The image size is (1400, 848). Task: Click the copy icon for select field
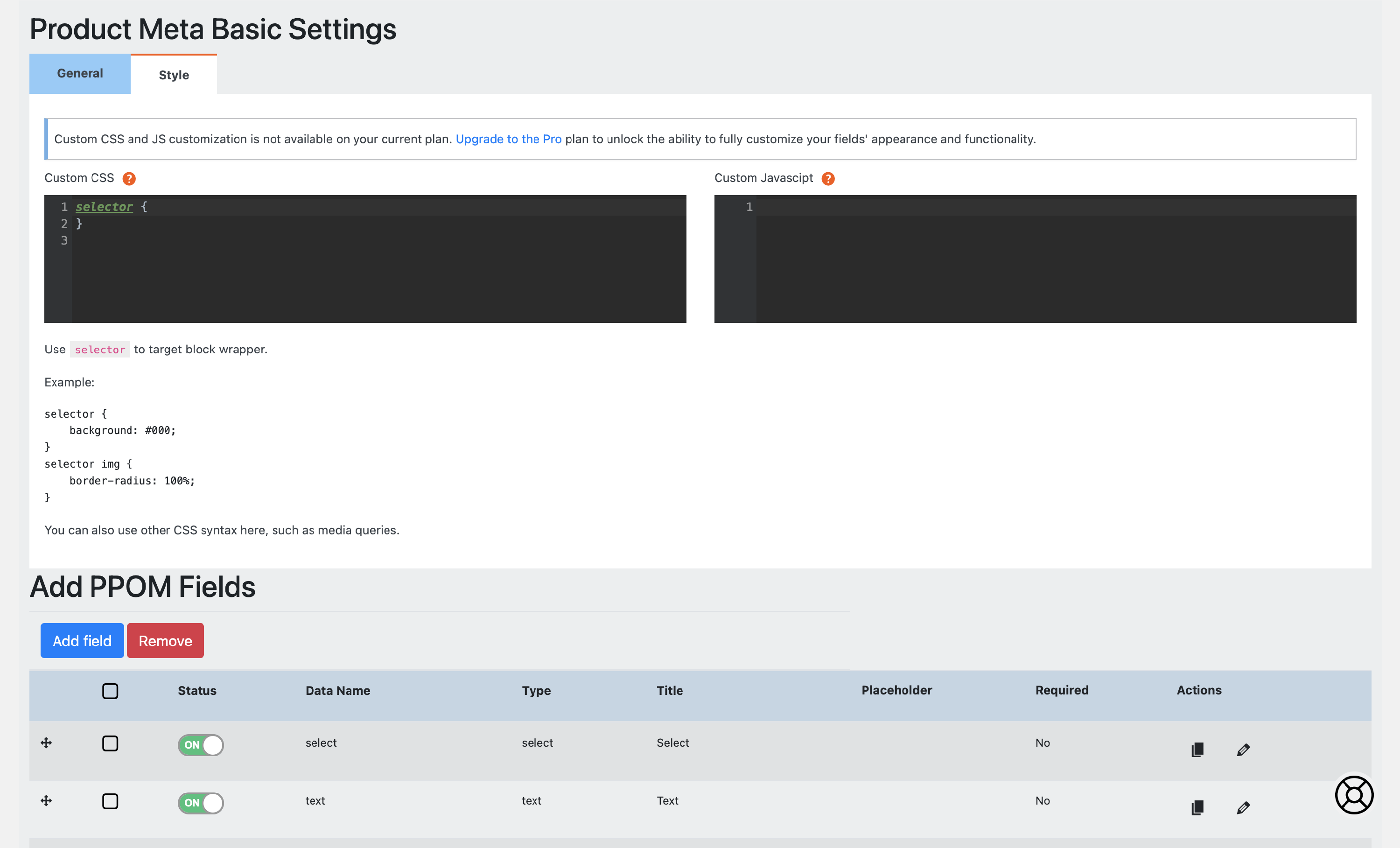[x=1197, y=749]
